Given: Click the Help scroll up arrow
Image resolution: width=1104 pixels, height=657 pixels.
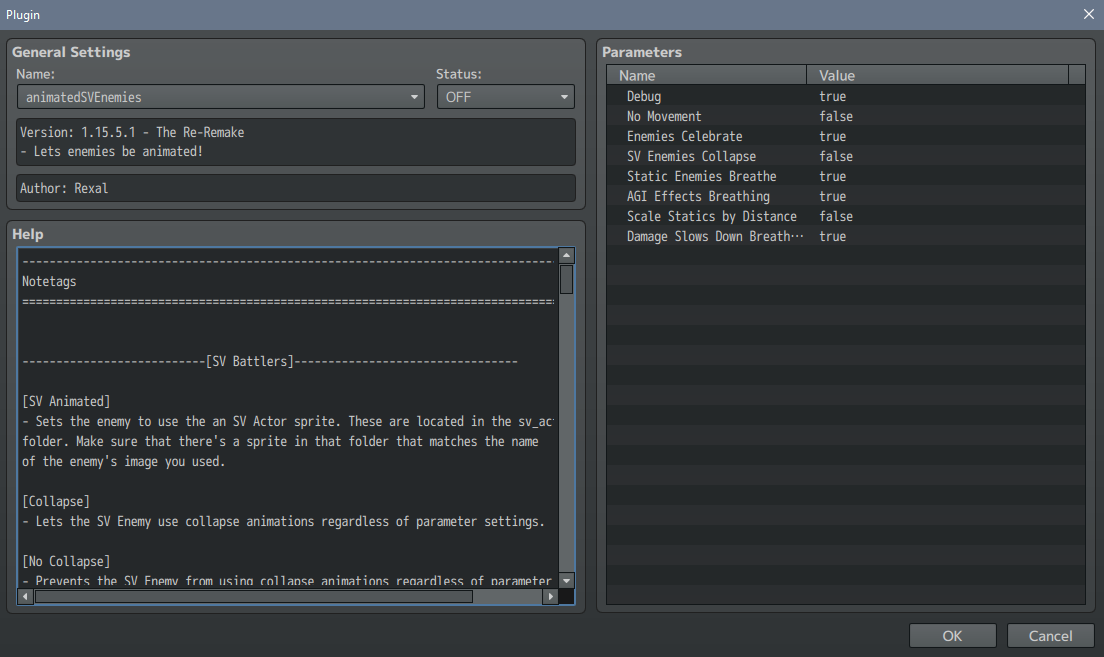Looking at the screenshot, I should (566, 256).
